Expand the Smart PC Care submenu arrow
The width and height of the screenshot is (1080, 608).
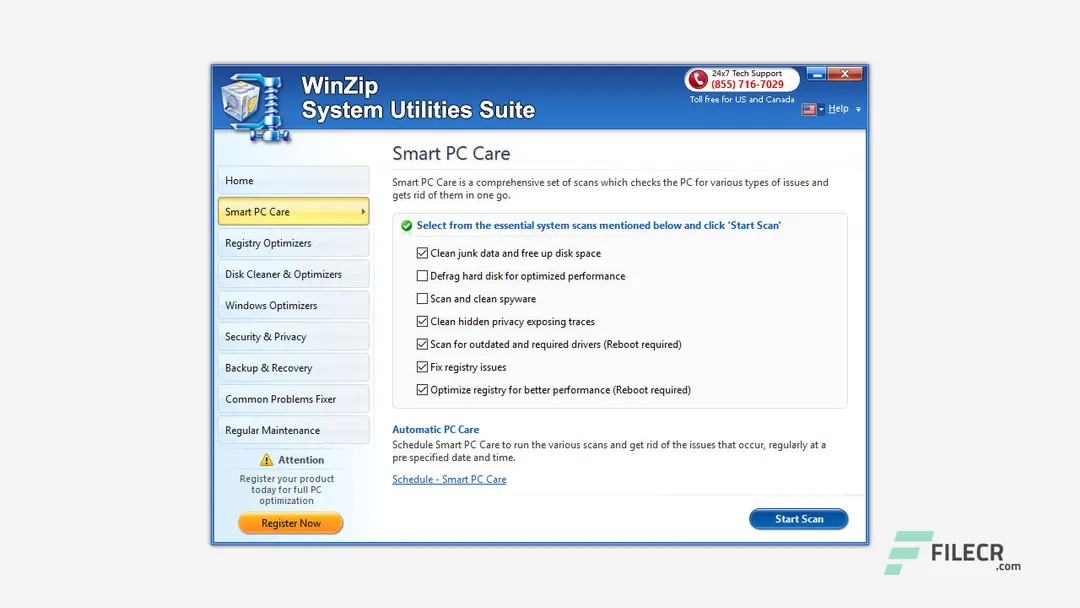pos(363,211)
